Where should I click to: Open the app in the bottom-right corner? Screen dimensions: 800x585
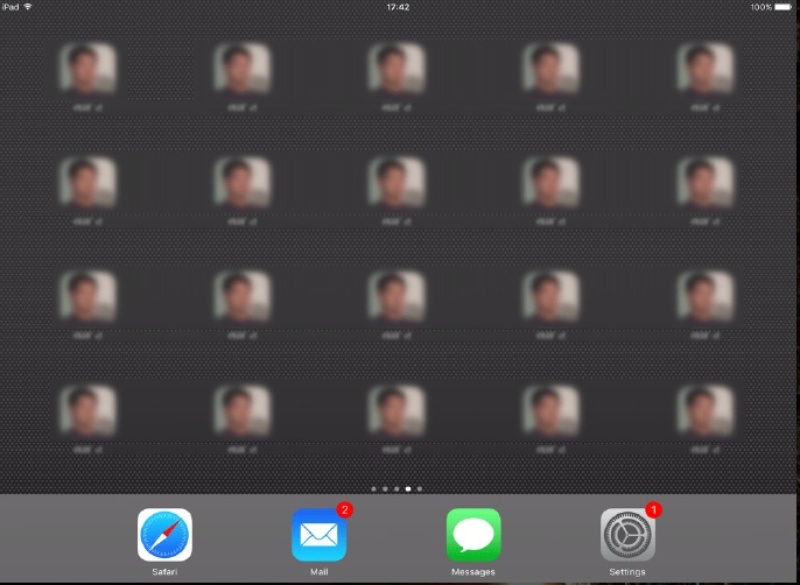[705, 410]
